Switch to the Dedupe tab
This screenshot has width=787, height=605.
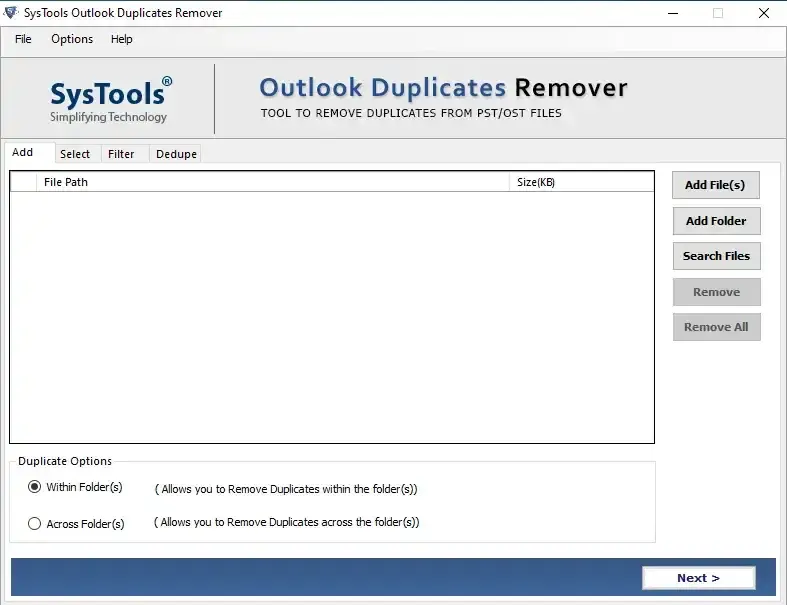176,154
